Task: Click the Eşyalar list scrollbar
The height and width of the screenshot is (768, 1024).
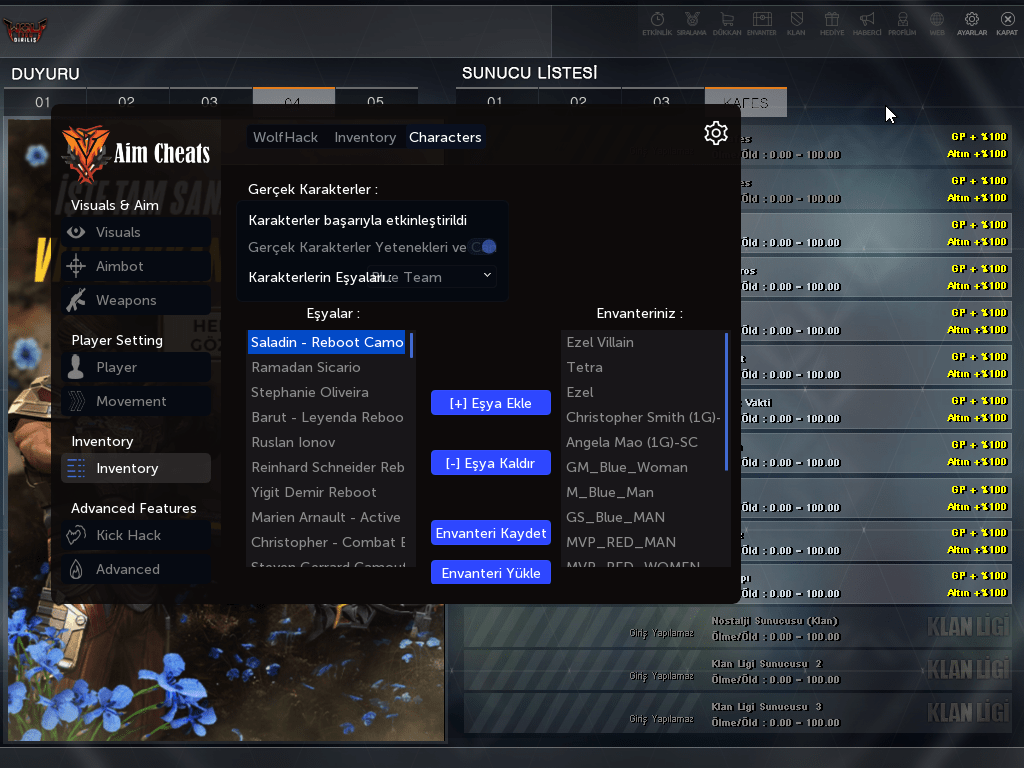Action: 411,345
